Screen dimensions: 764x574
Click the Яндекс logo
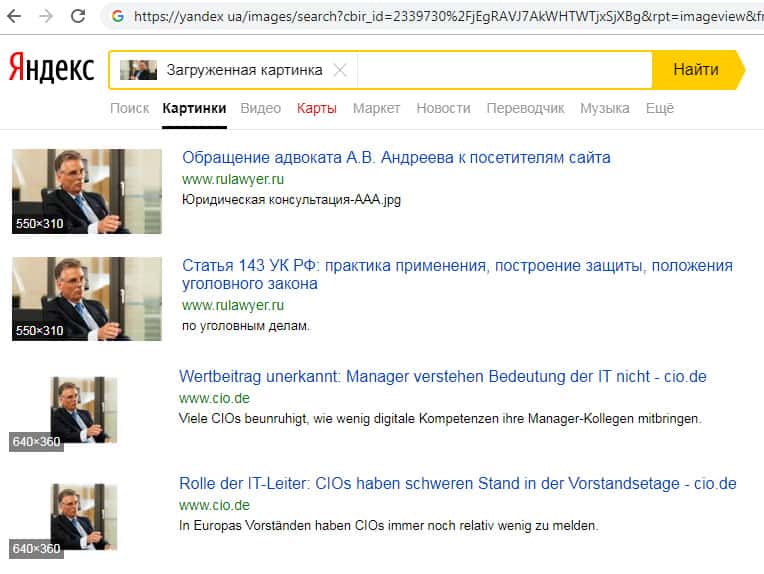point(51,68)
